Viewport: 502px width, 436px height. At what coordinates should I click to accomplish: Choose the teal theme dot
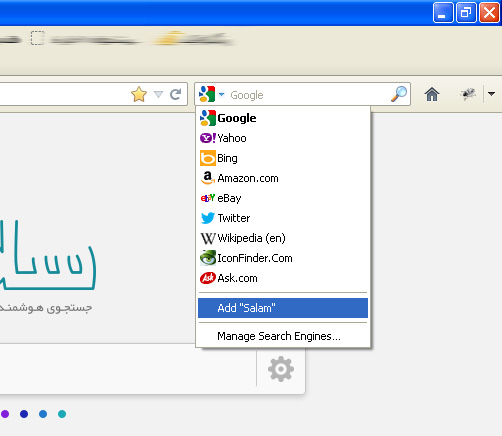coord(62,414)
